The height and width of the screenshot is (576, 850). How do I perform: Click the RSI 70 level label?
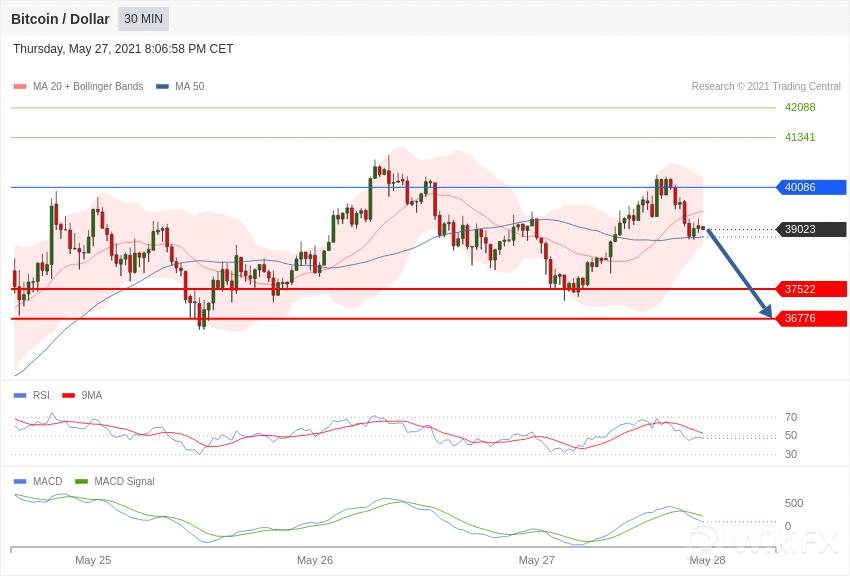(x=791, y=417)
